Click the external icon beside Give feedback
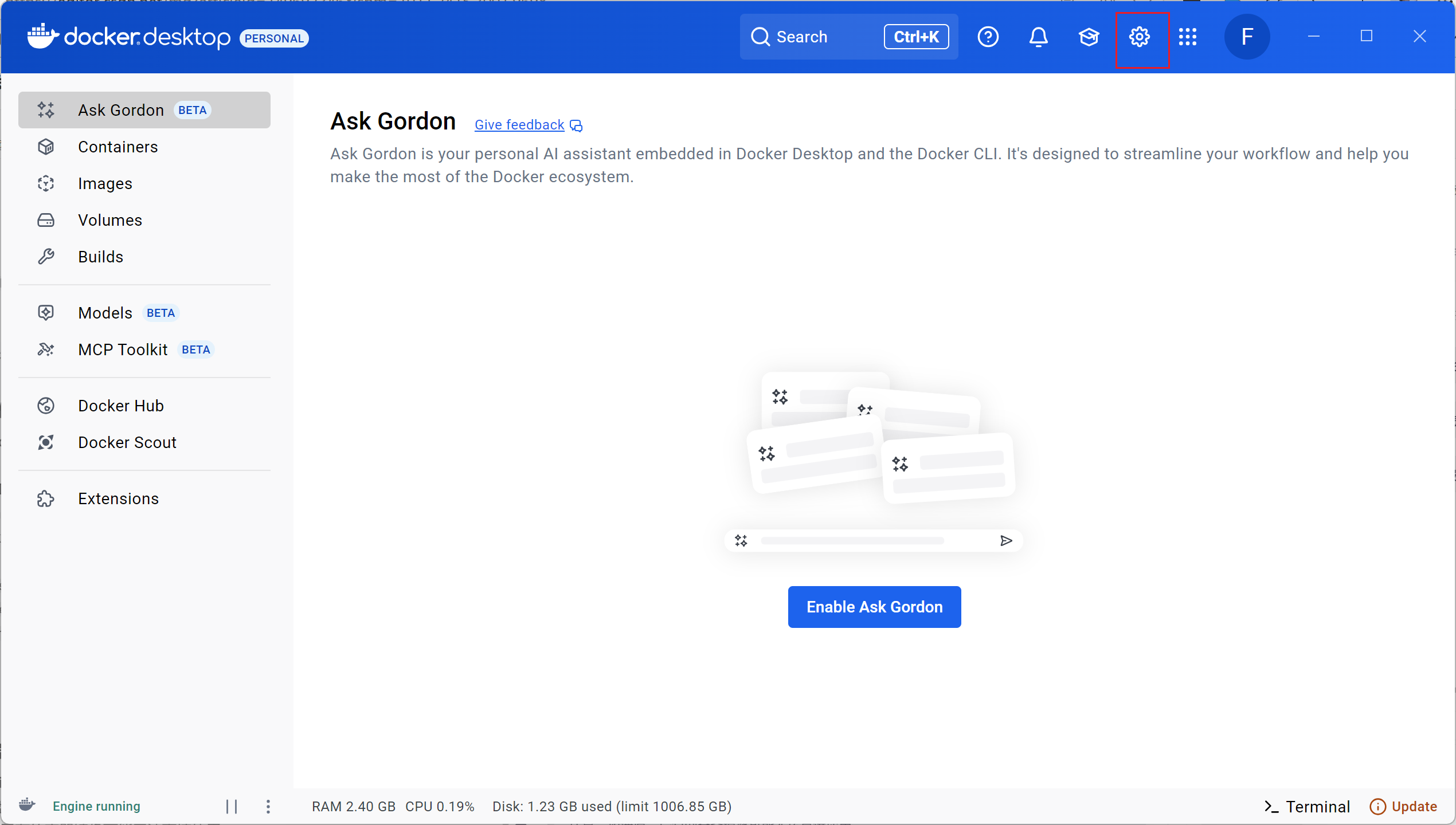 pyautogui.click(x=576, y=125)
